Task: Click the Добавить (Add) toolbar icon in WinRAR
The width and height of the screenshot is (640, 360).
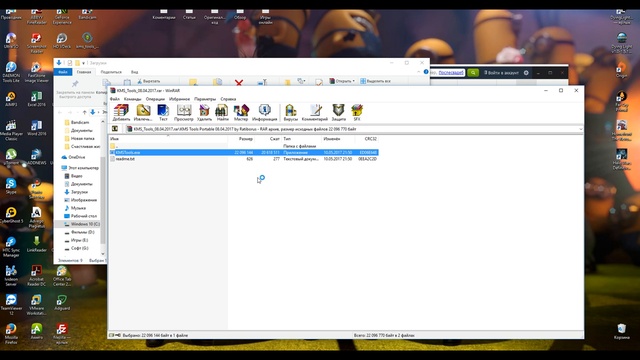Action: 121,113
